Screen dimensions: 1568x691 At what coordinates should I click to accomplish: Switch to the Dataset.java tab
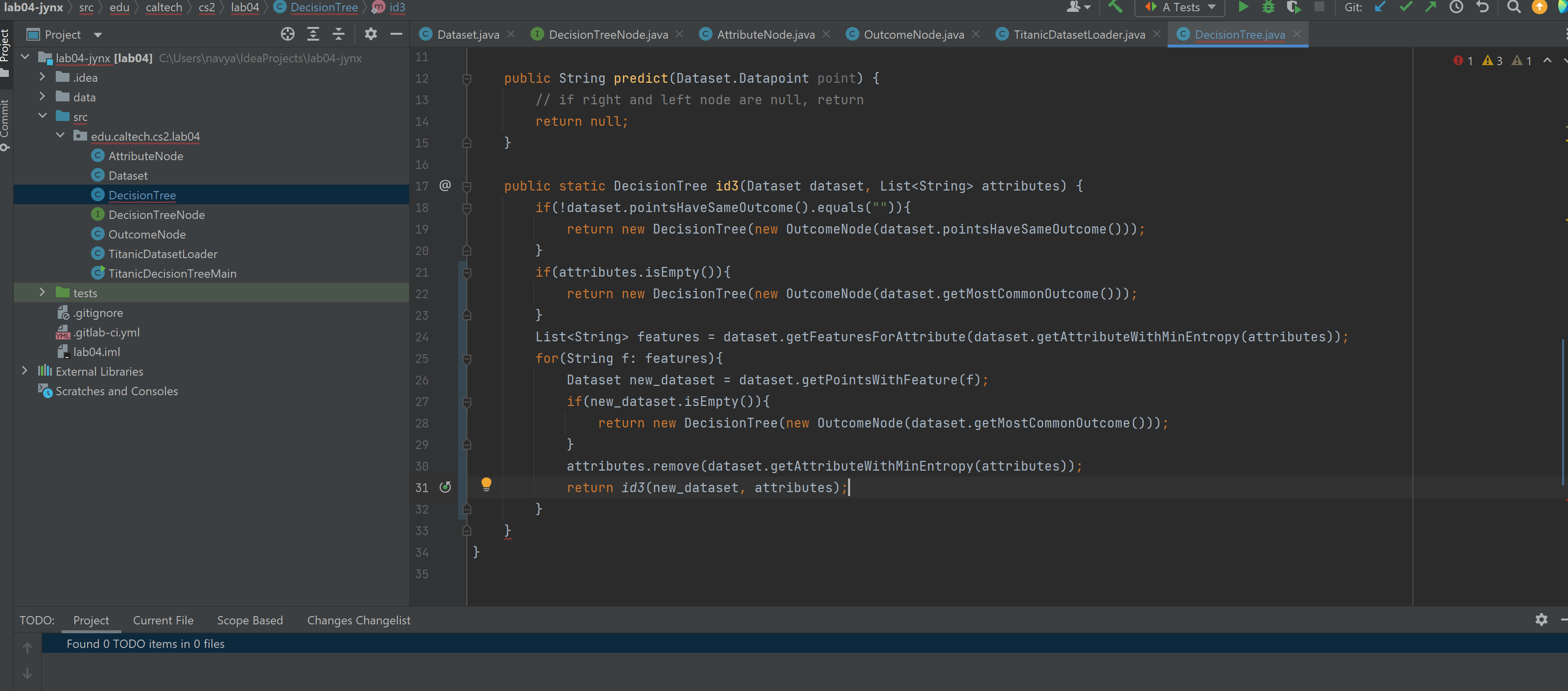(x=467, y=35)
